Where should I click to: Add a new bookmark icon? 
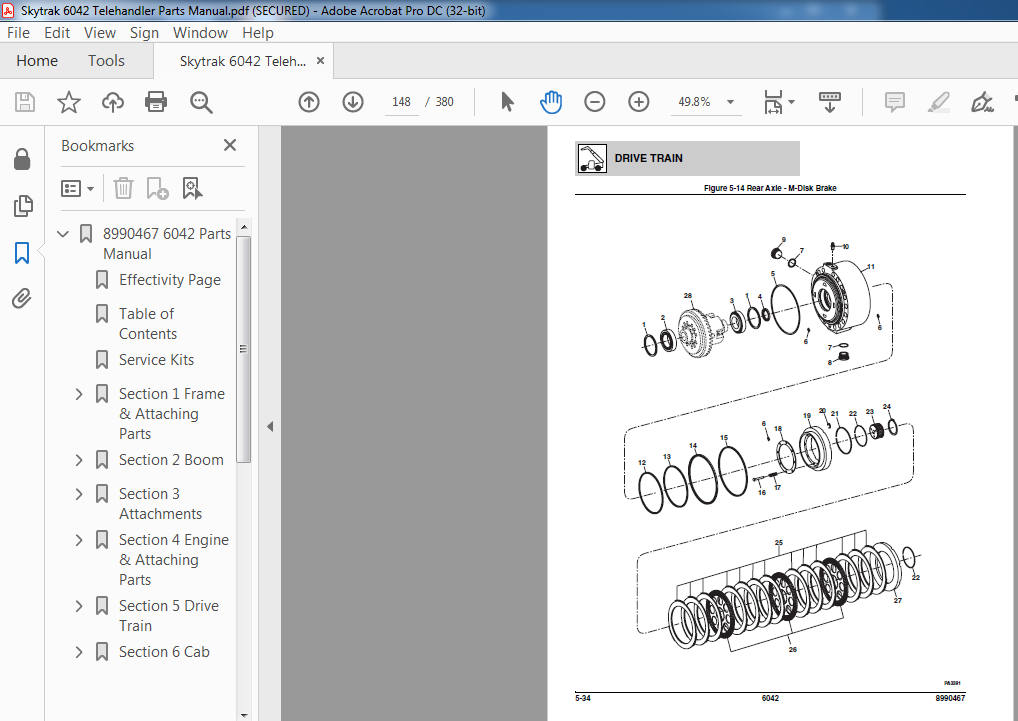pos(157,189)
